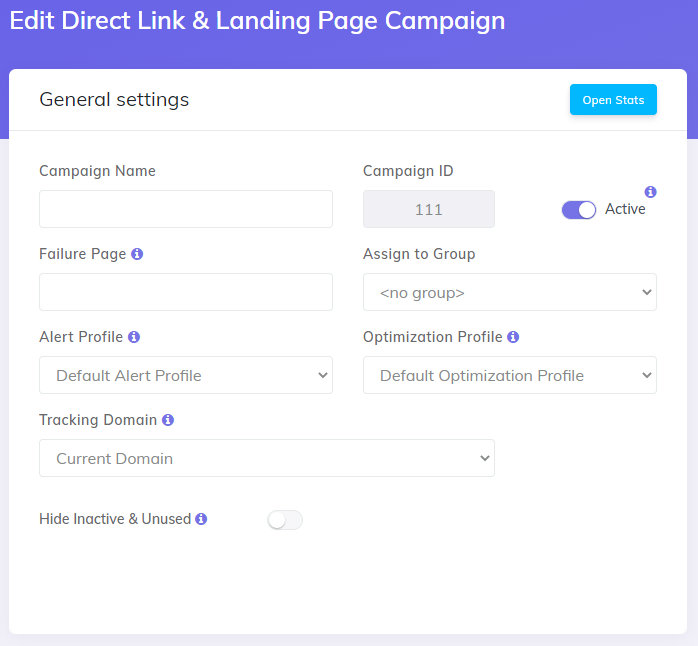Click the info icon above the Active label
The height and width of the screenshot is (646, 698).
(650, 192)
